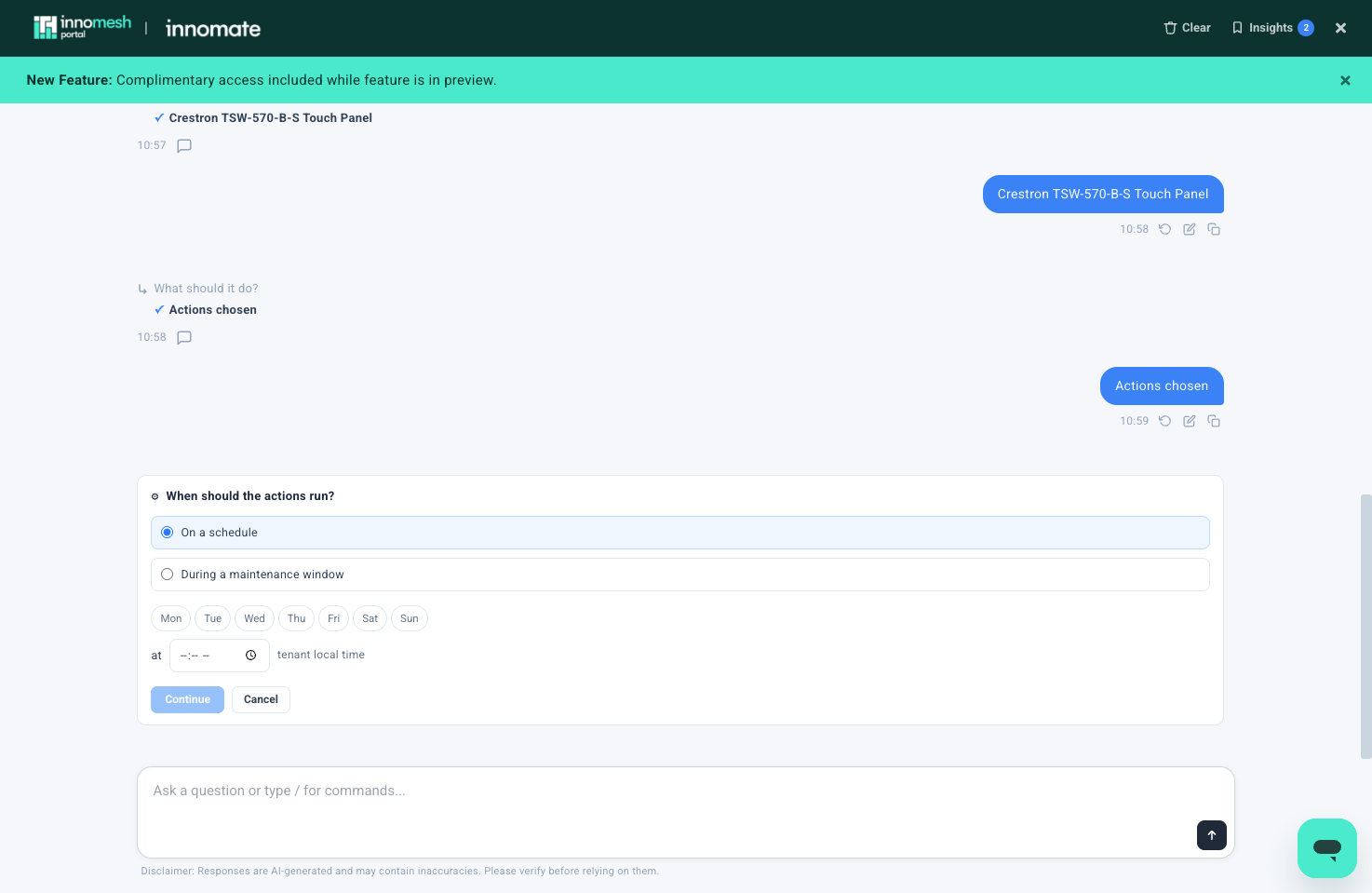1372x893 pixels.
Task: Send the message with the arrow button
Action: point(1212,835)
